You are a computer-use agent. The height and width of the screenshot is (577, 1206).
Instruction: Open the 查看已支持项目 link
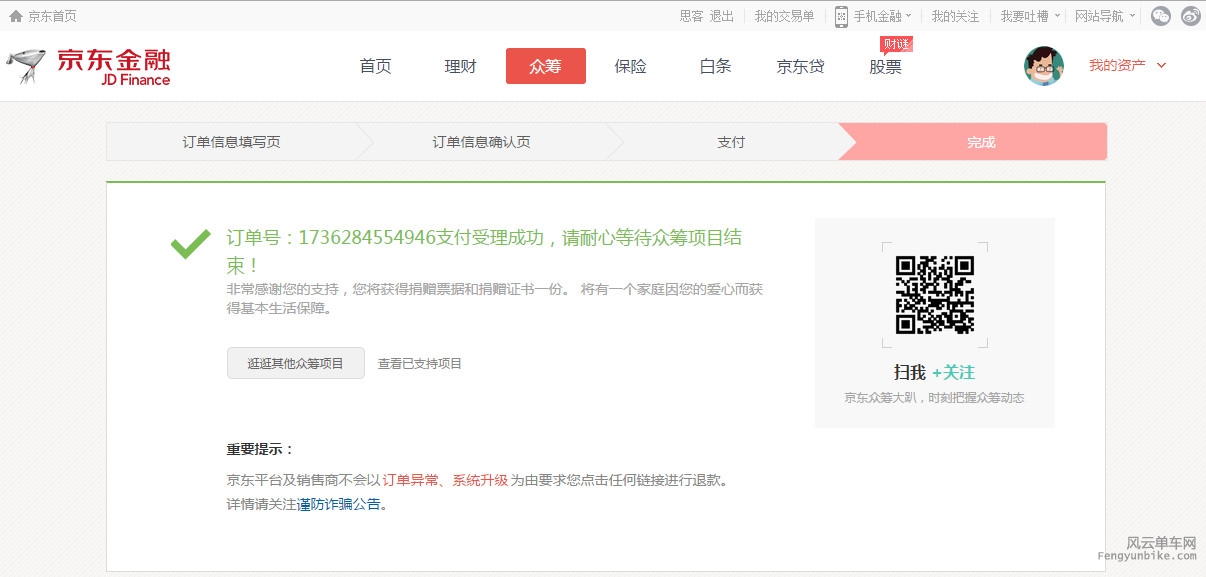coord(420,364)
